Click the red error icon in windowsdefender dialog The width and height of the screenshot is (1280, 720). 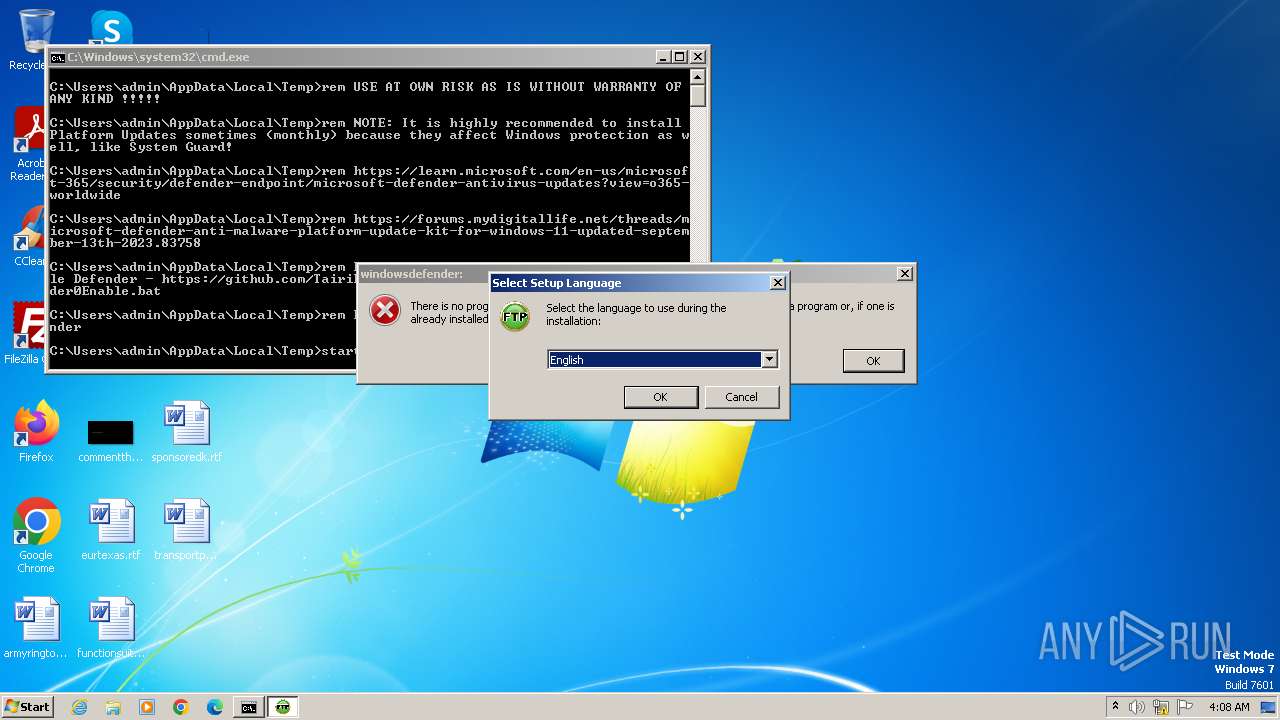coord(385,310)
